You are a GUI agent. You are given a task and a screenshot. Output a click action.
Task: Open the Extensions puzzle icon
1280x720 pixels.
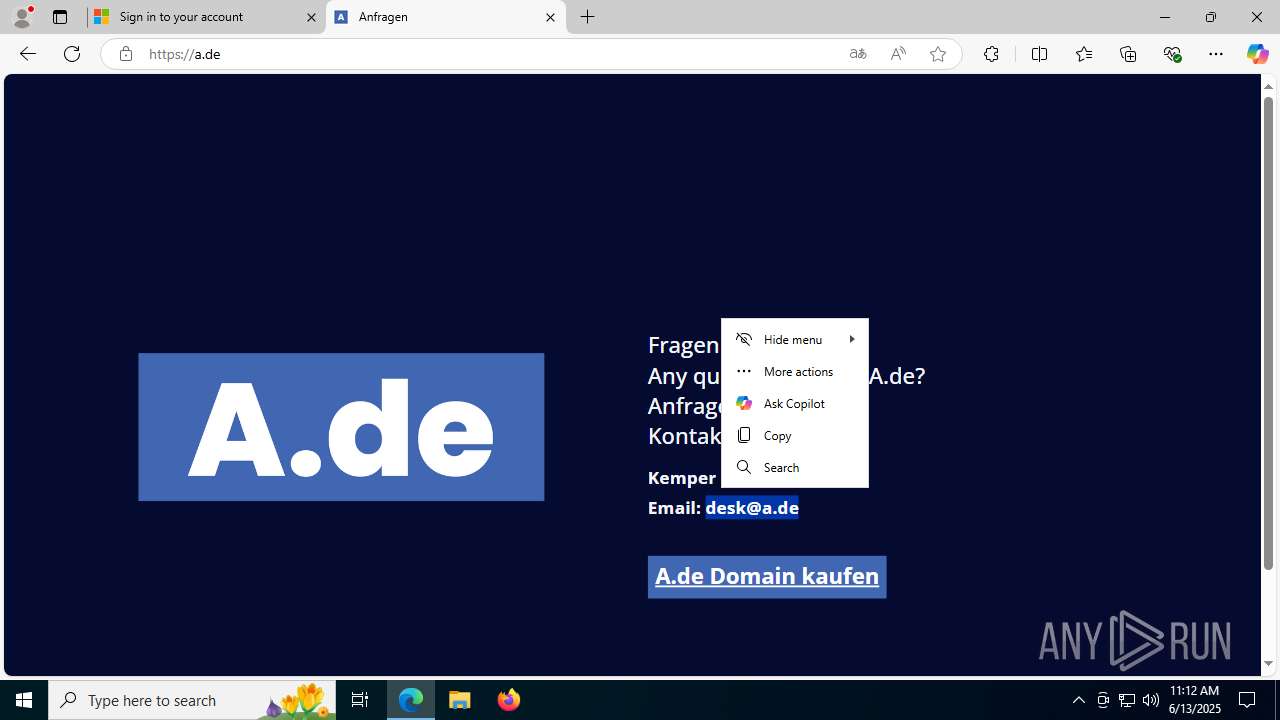[991, 54]
